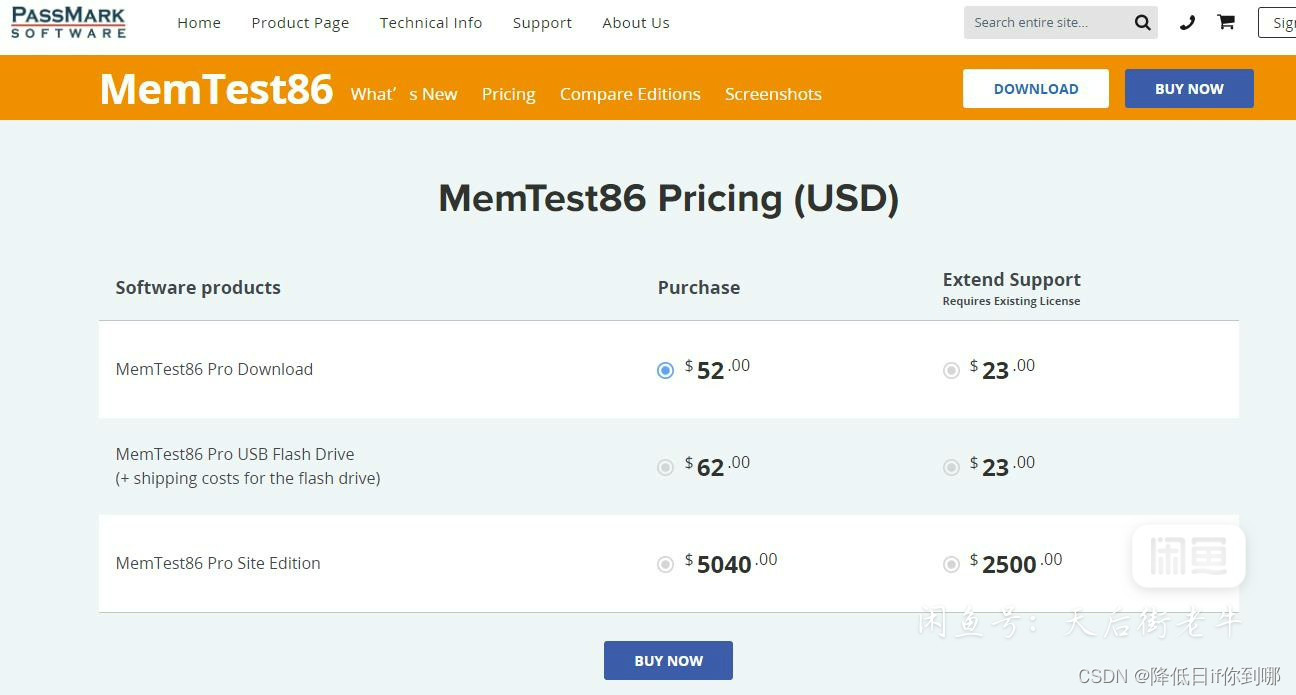Choose Site Edition $2500 extend support
This screenshot has height=695, width=1296.
[951, 565]
